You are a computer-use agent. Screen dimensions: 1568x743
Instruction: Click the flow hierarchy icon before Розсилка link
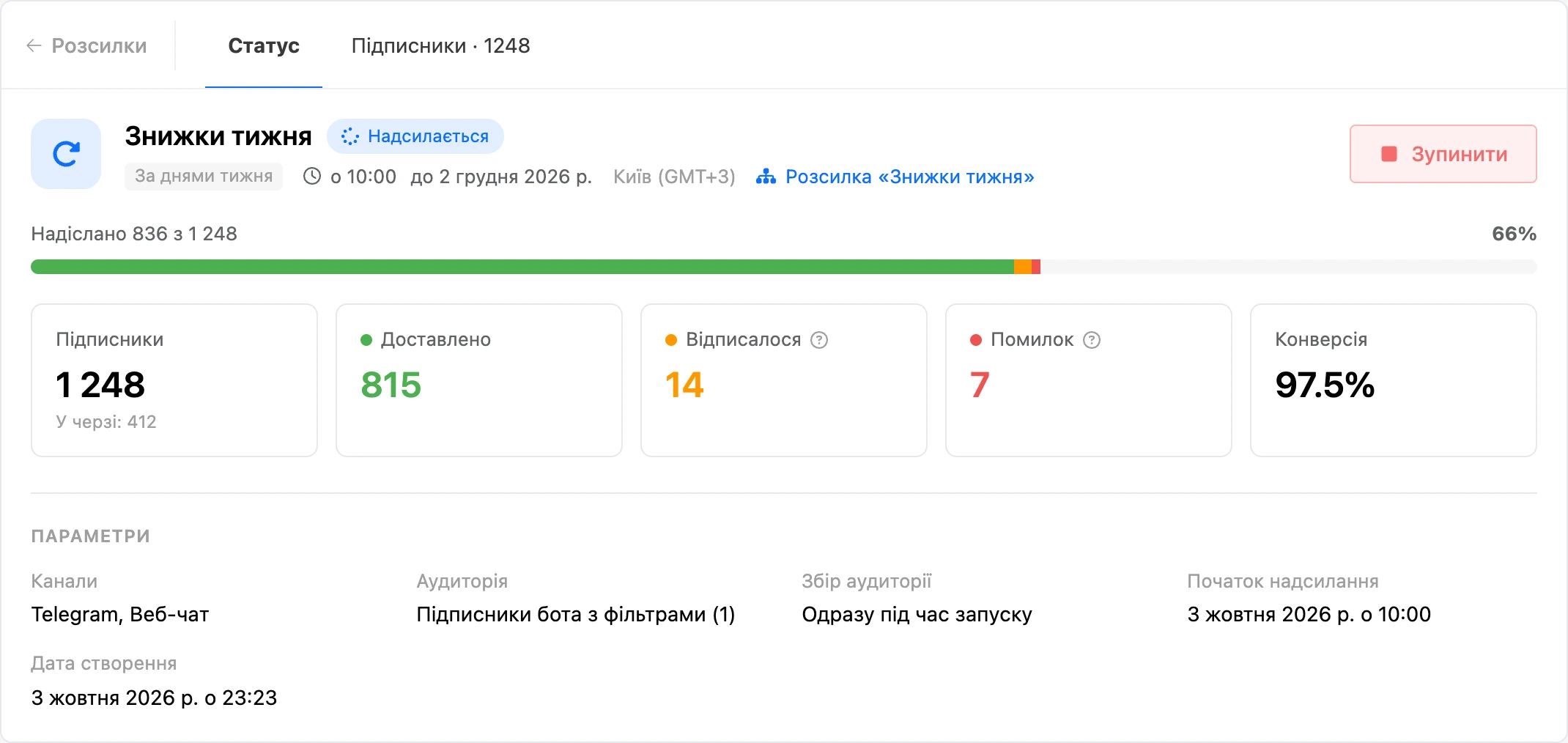[766, 177]
